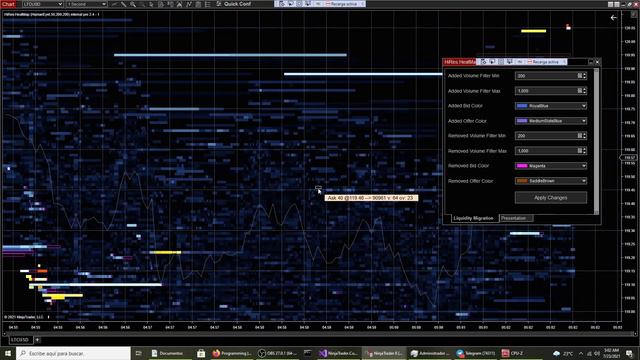
Task: Open the Added Bid Color dropdown
Action: point(551,106)
